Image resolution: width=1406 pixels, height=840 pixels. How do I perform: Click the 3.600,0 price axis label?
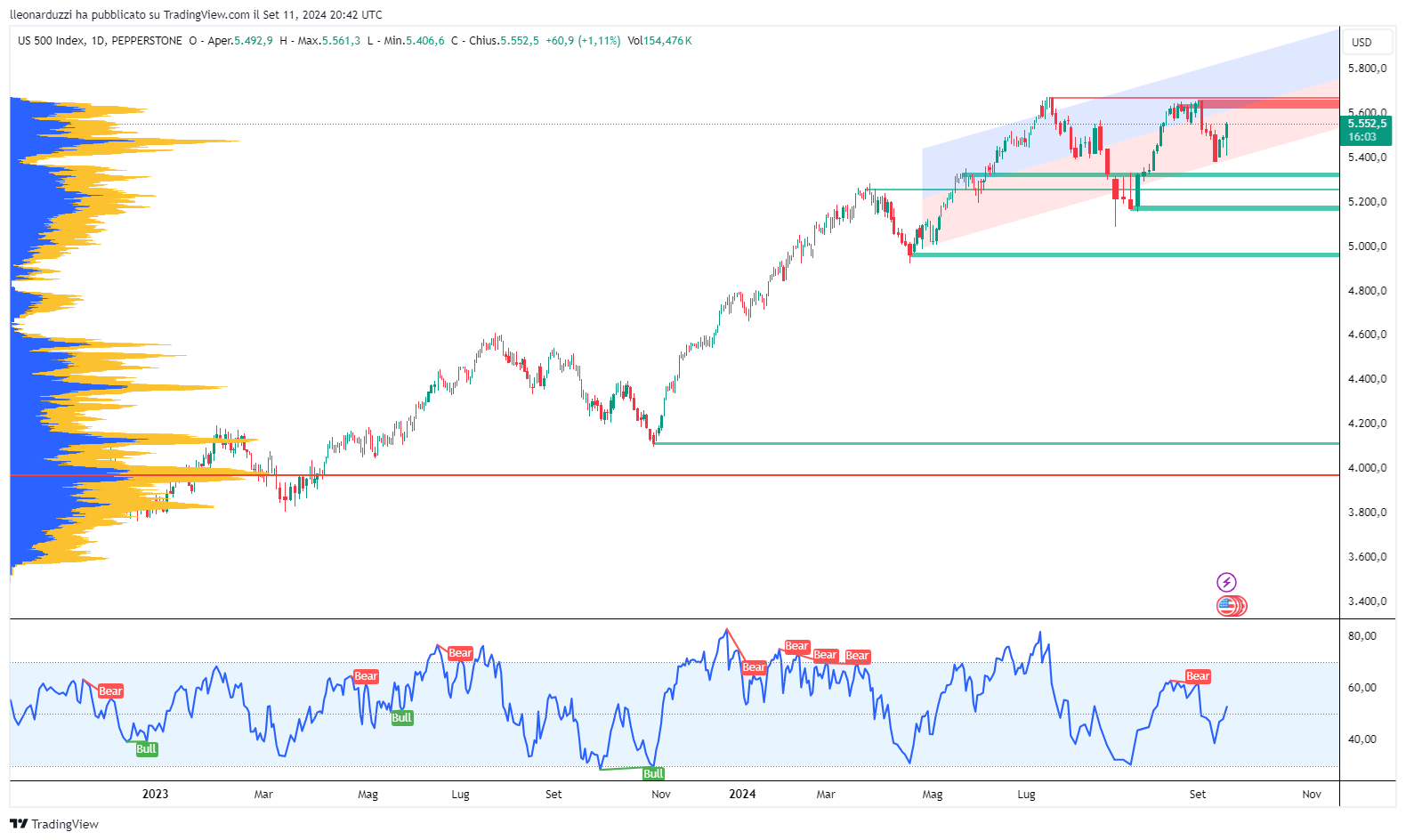click(x=1367, y=557)
